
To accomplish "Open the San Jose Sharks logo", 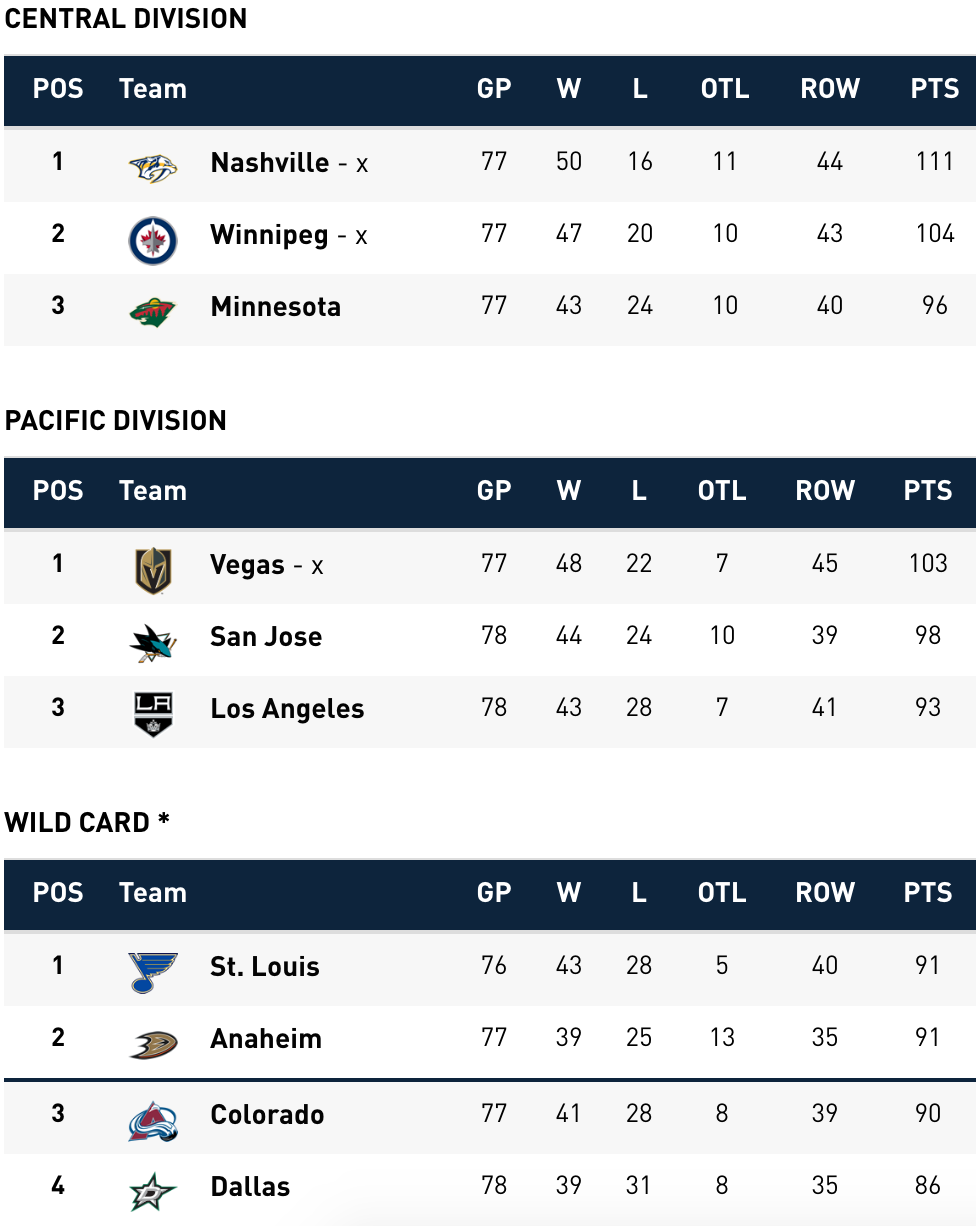I will click(x=153, y=642).
